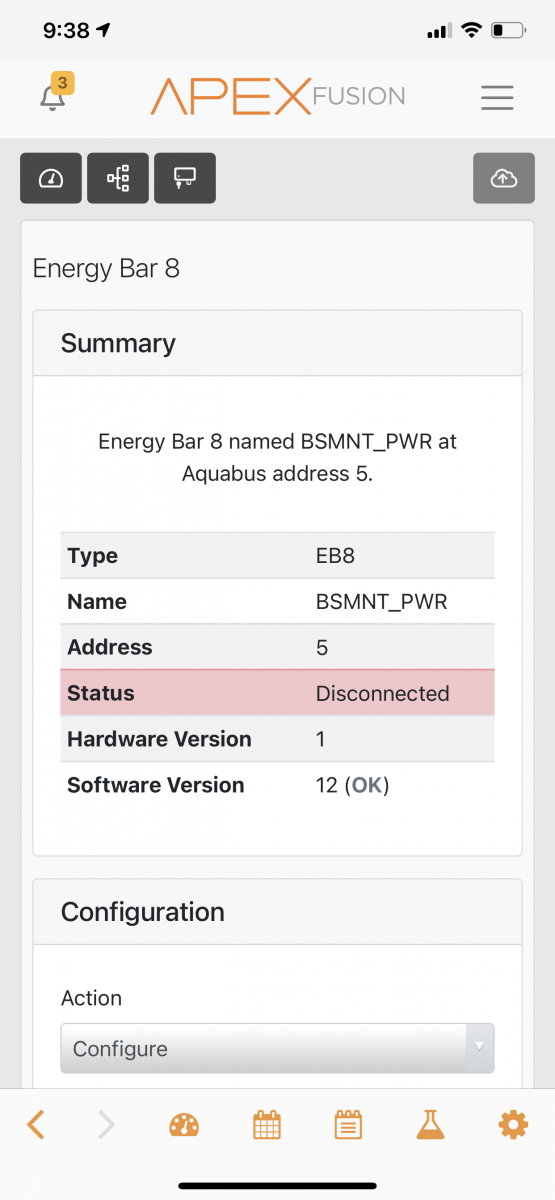Open the modules tree view

(118, 178)
